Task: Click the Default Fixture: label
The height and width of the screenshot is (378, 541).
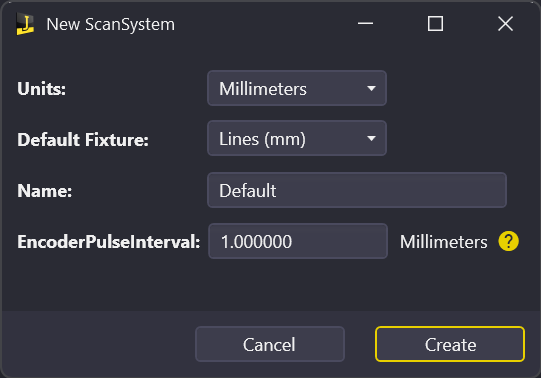Action: 83,139
